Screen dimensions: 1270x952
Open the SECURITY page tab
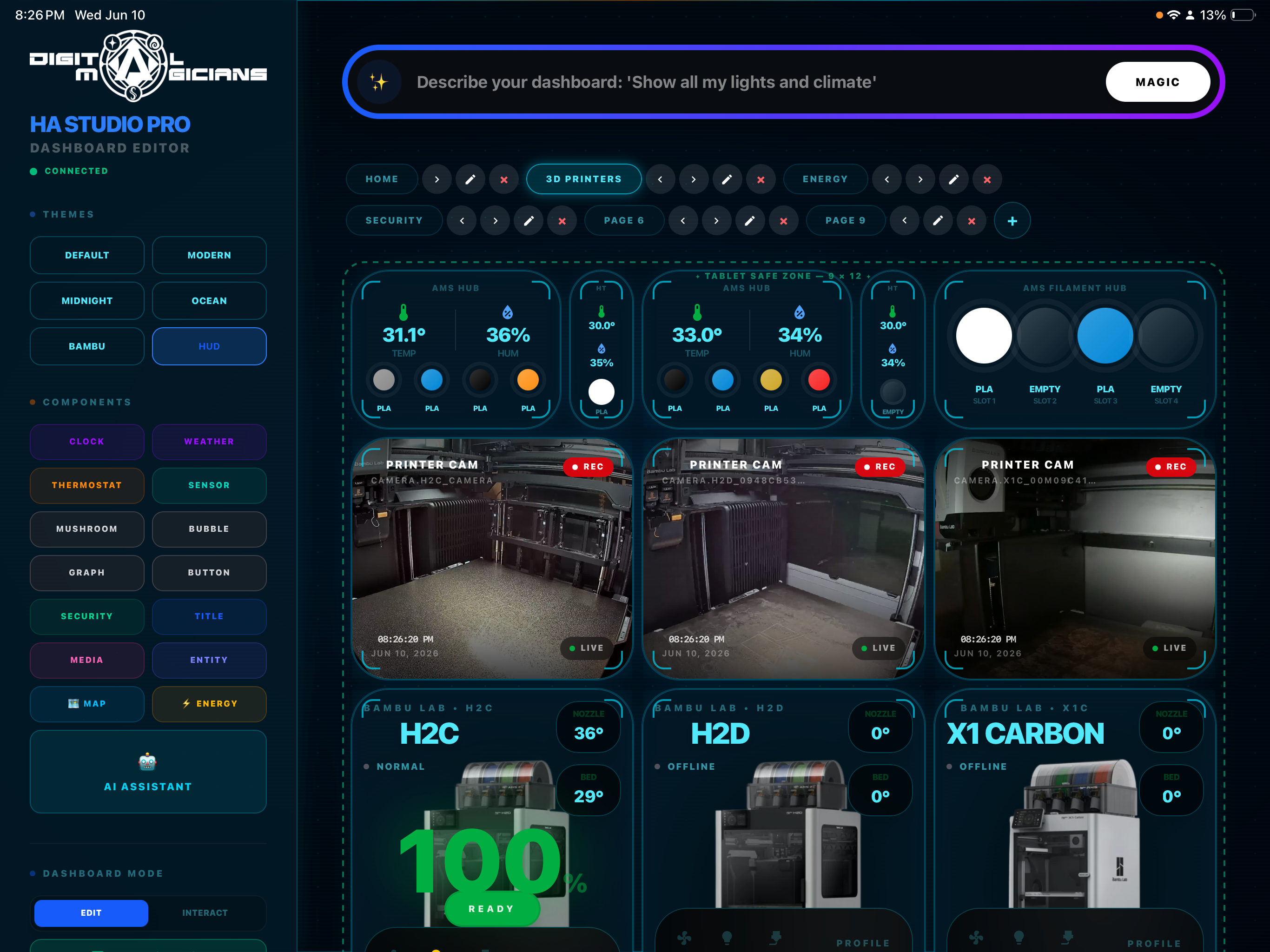[x=395, y=221]
